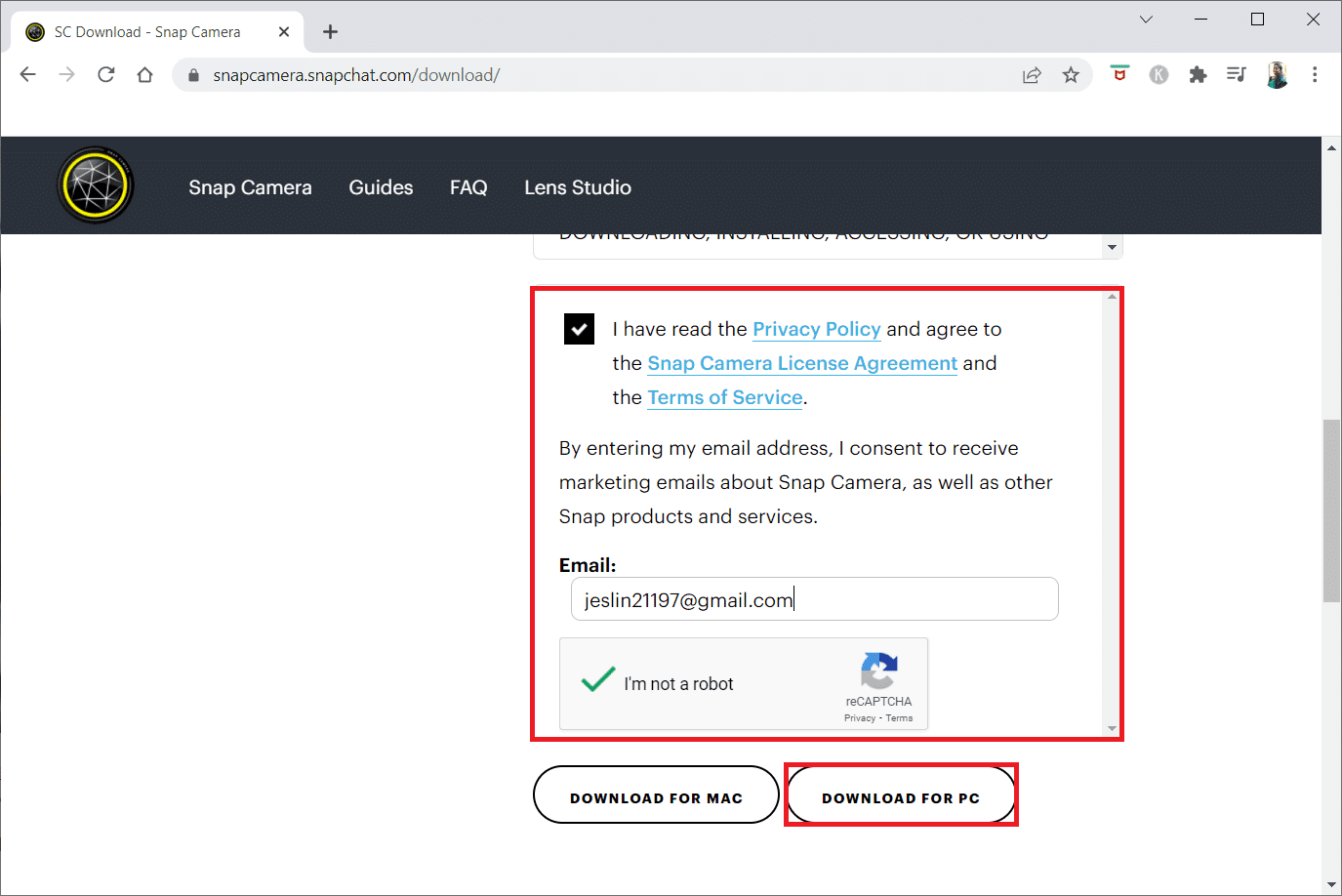
Task: Open the Extensions puzzle icon
Action: coord(1198,75)
